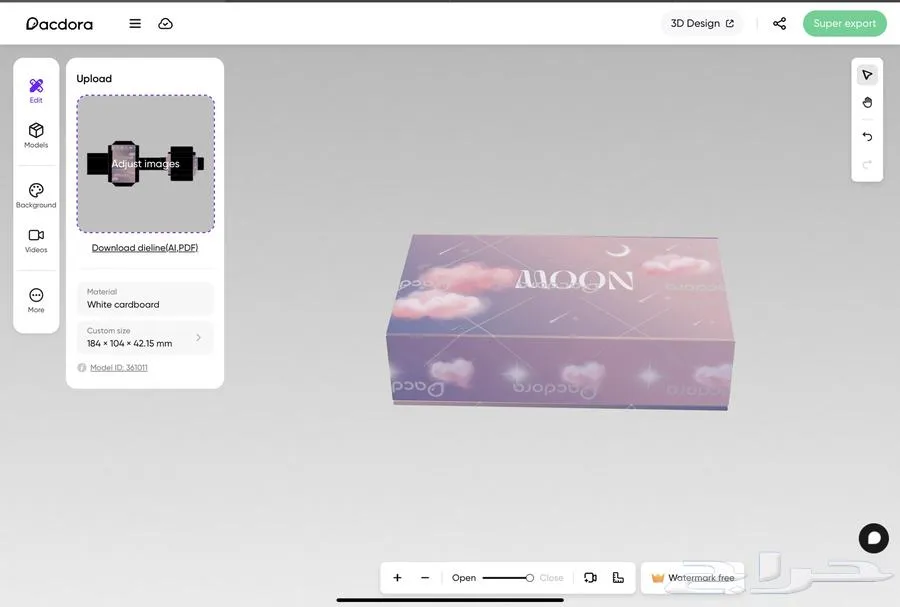This screenshot has width=900, height=607.
Task: Click the dimensions ruler icon
Action: click(x=618, y=578)
